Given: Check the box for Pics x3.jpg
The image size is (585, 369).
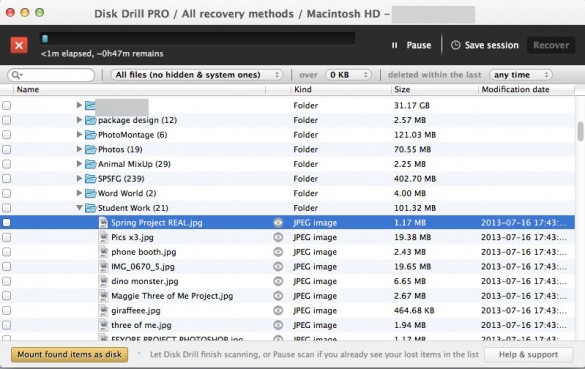Looking at the screenshot, I should 6,237.
